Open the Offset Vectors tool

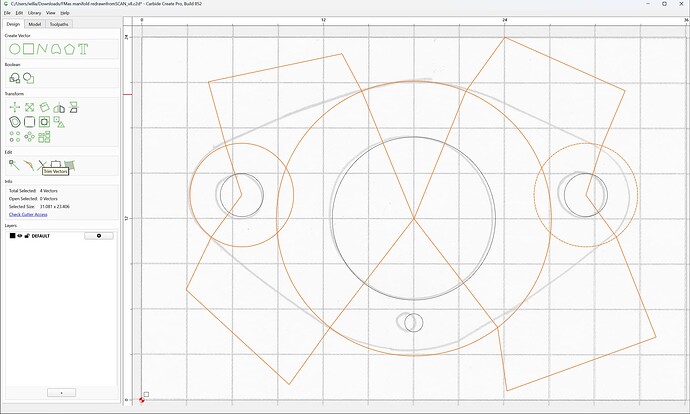tap(15, 122)
